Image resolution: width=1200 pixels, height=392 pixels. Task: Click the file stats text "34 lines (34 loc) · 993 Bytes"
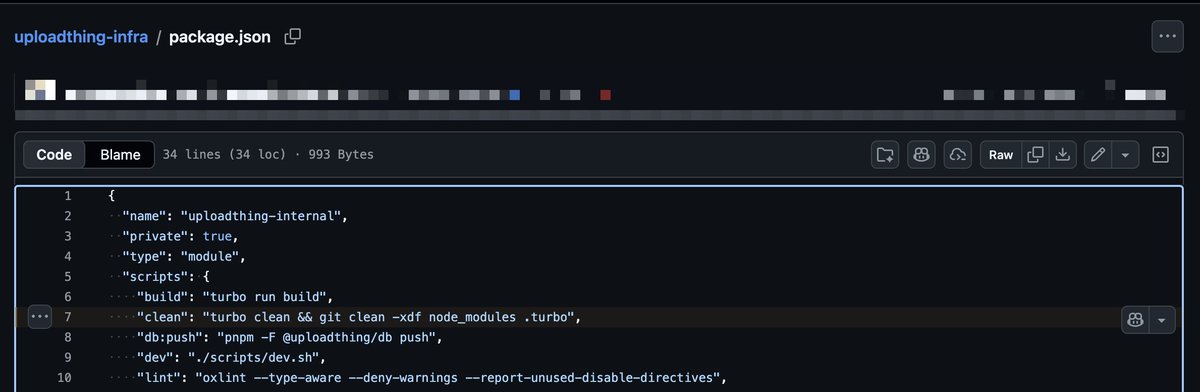[x=268, y=155]
